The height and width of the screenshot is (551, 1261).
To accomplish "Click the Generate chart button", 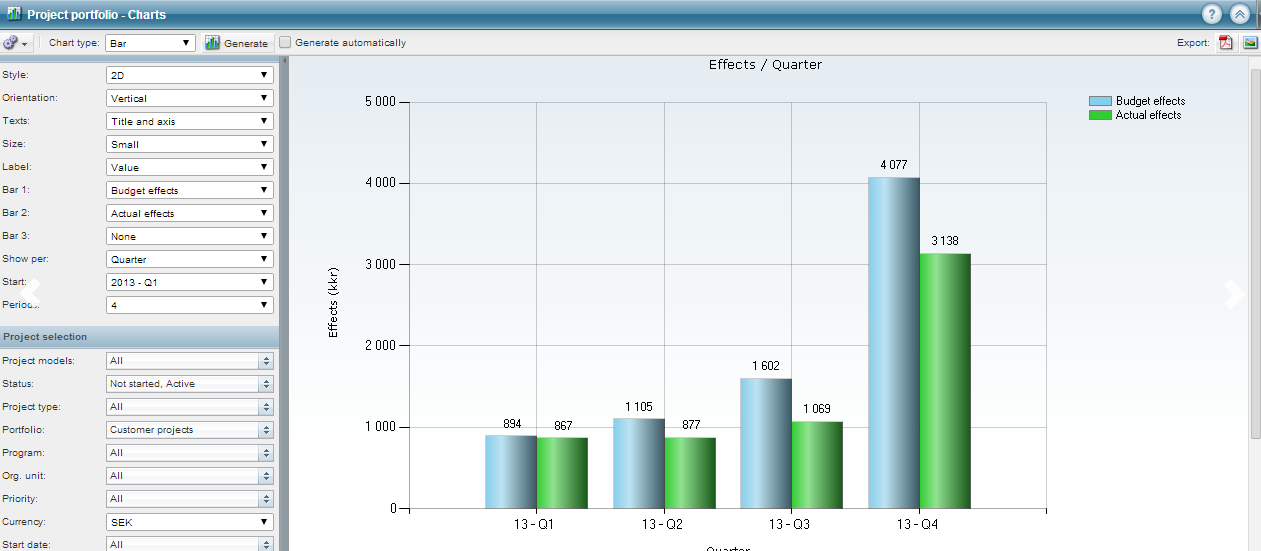I will pyautogui.click(x=237, y=43).
